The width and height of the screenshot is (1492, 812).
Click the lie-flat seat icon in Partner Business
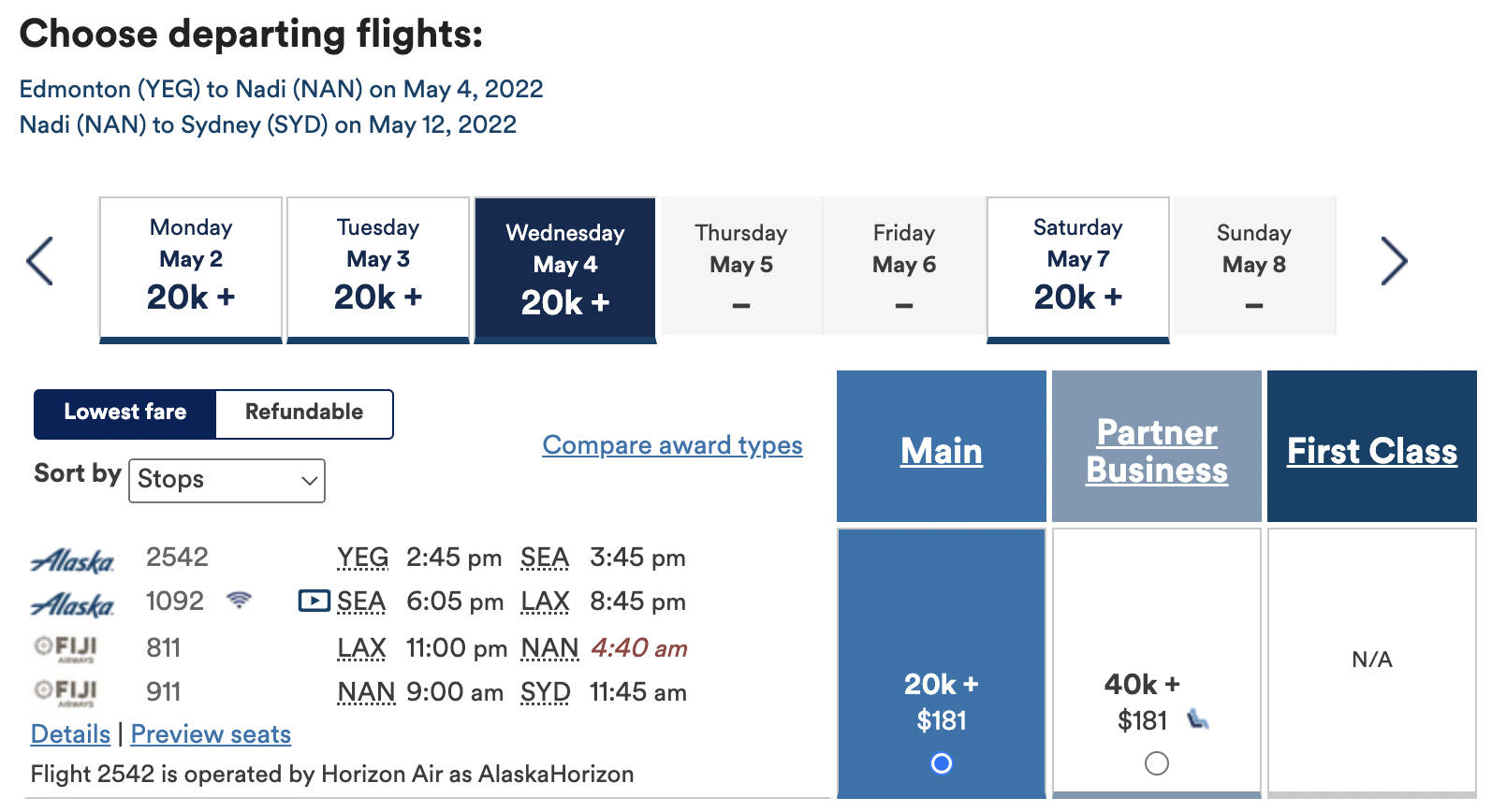coord(1198,719)
